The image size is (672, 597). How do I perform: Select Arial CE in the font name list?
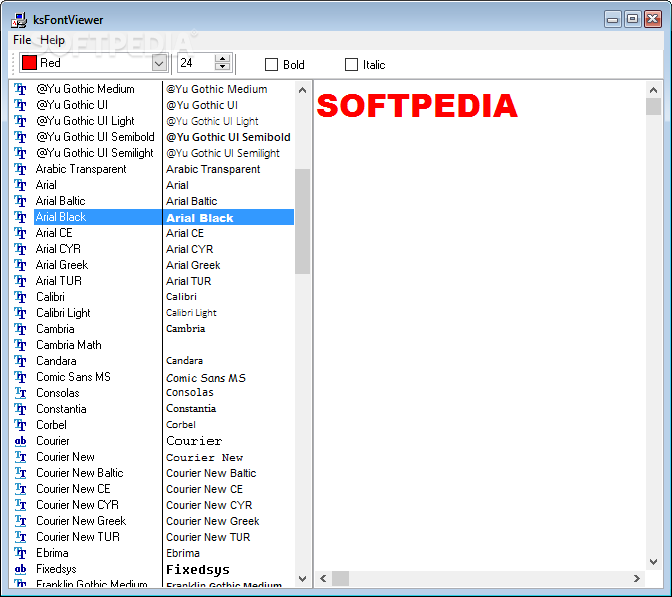pos(54,233)
